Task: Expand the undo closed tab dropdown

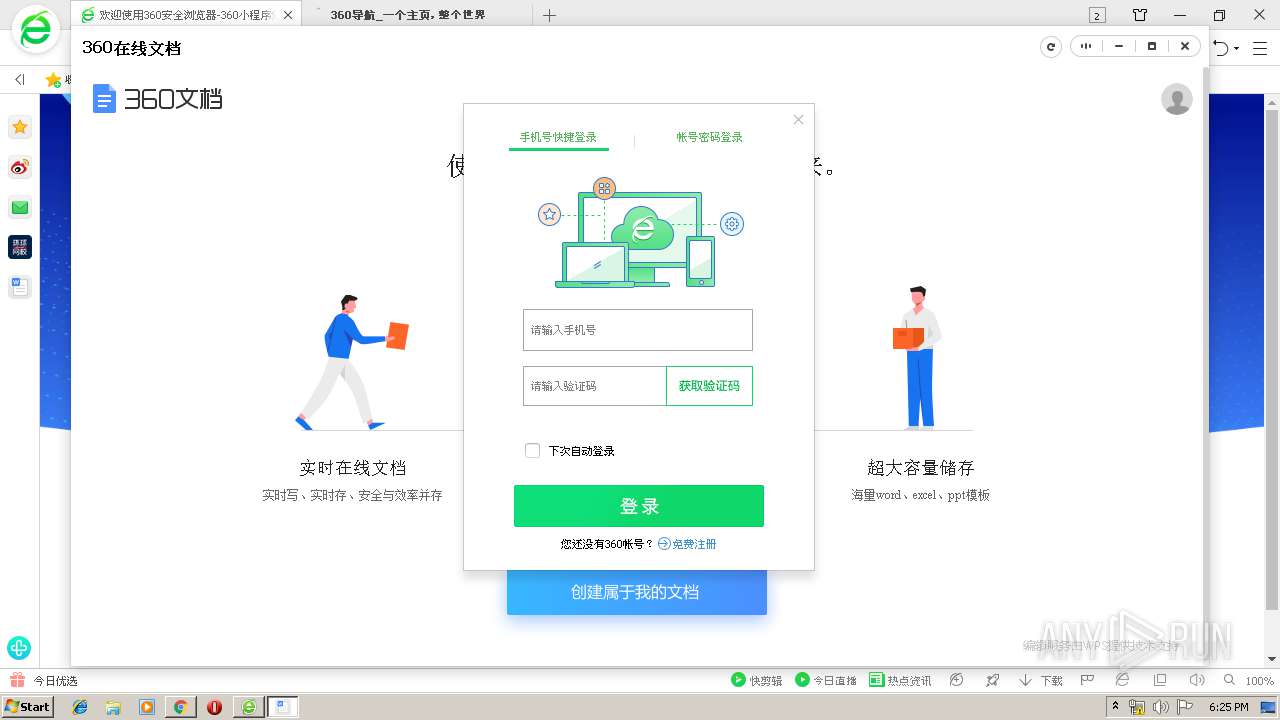Action: click(x=1236, y=48)
